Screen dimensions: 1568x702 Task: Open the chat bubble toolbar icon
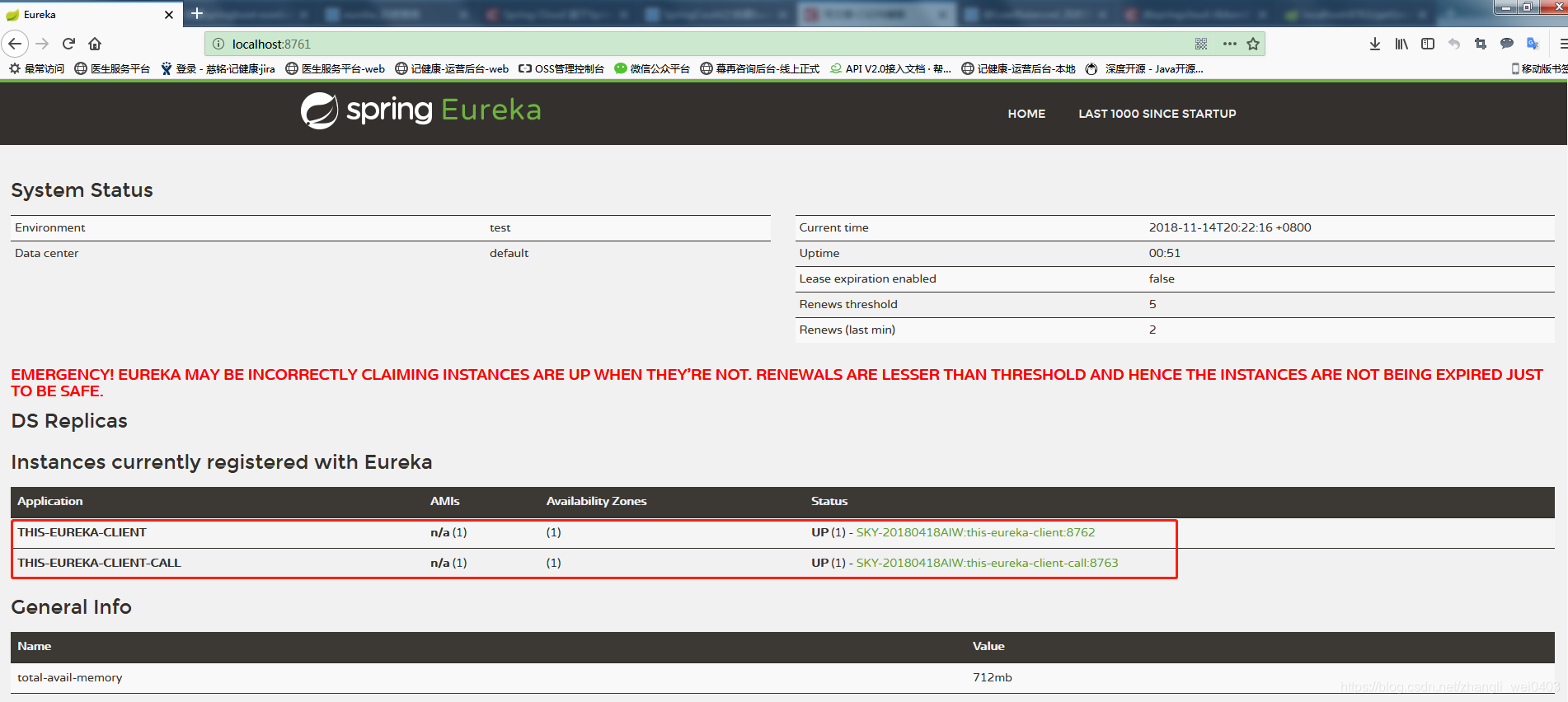pos(1507,44)
